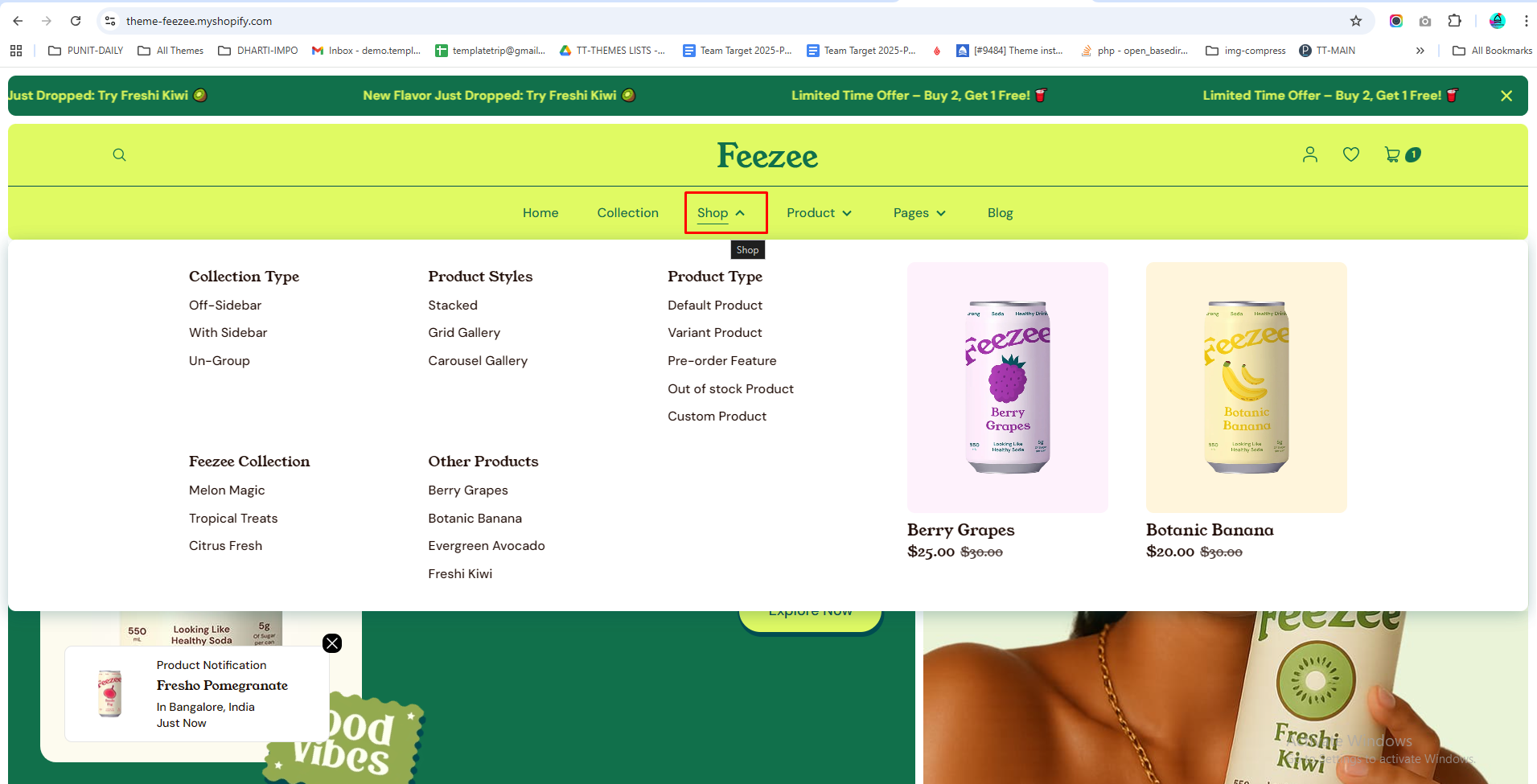The width and height of the screenshot is (1537, 784).
Task: Open the wishlist heart icon
Action: tap(1351, 154)
